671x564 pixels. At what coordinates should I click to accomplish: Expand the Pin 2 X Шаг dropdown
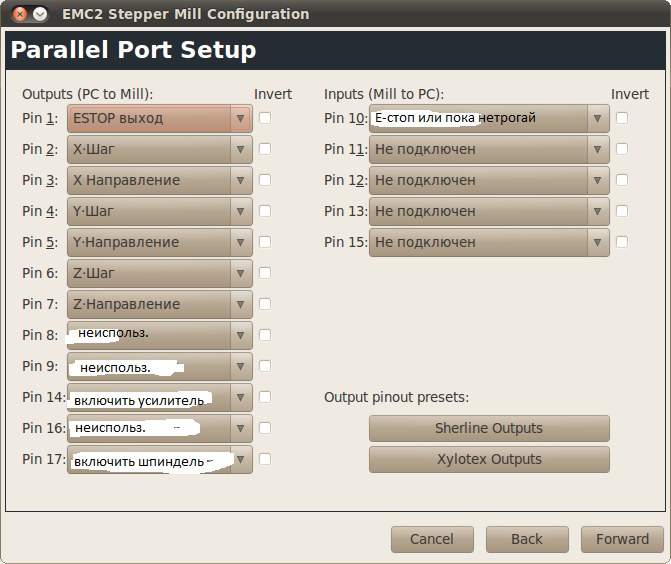pos(160,149)
